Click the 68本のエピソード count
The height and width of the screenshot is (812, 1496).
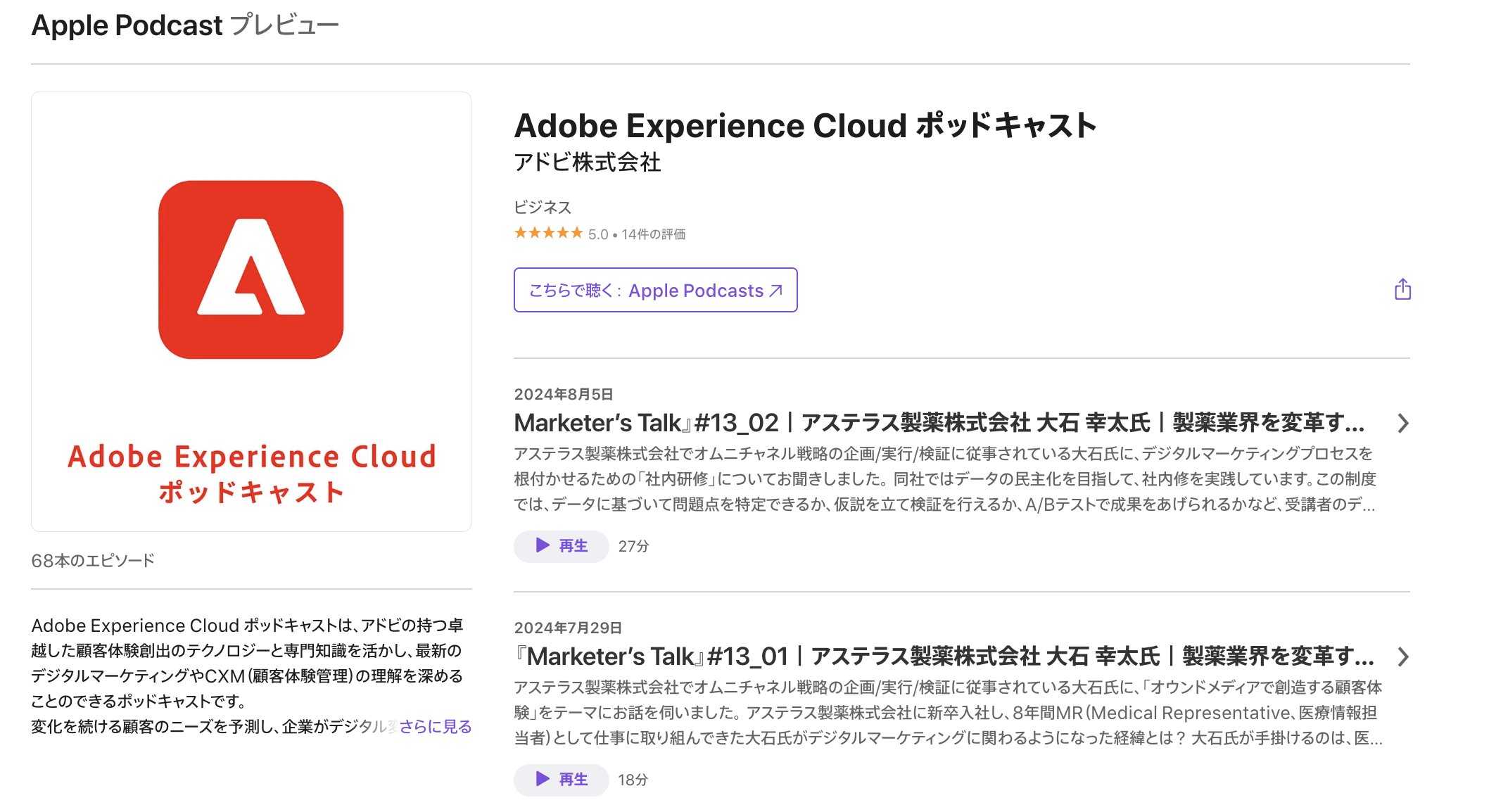coord(93,561)
